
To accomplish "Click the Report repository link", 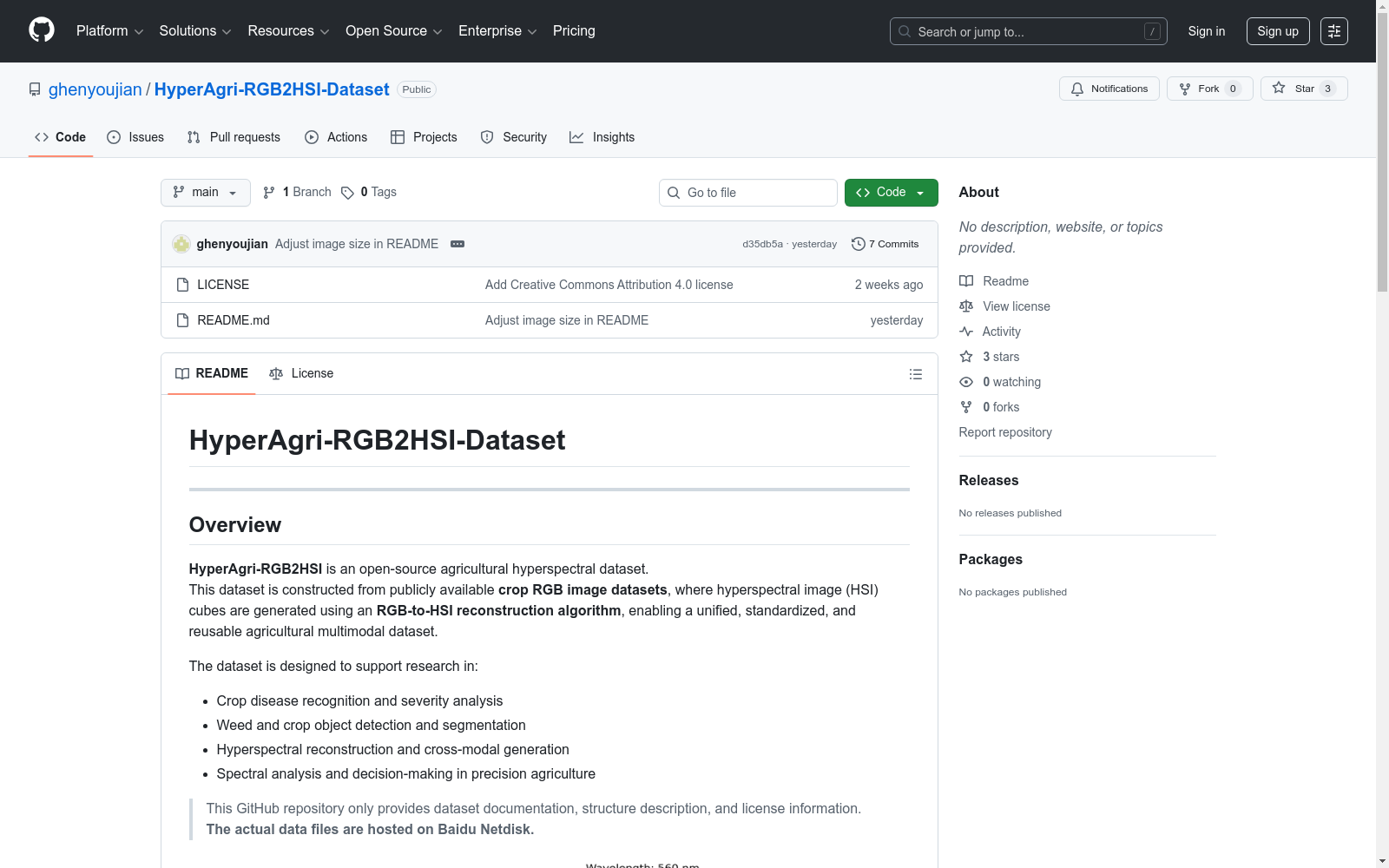I will 1005,432.
